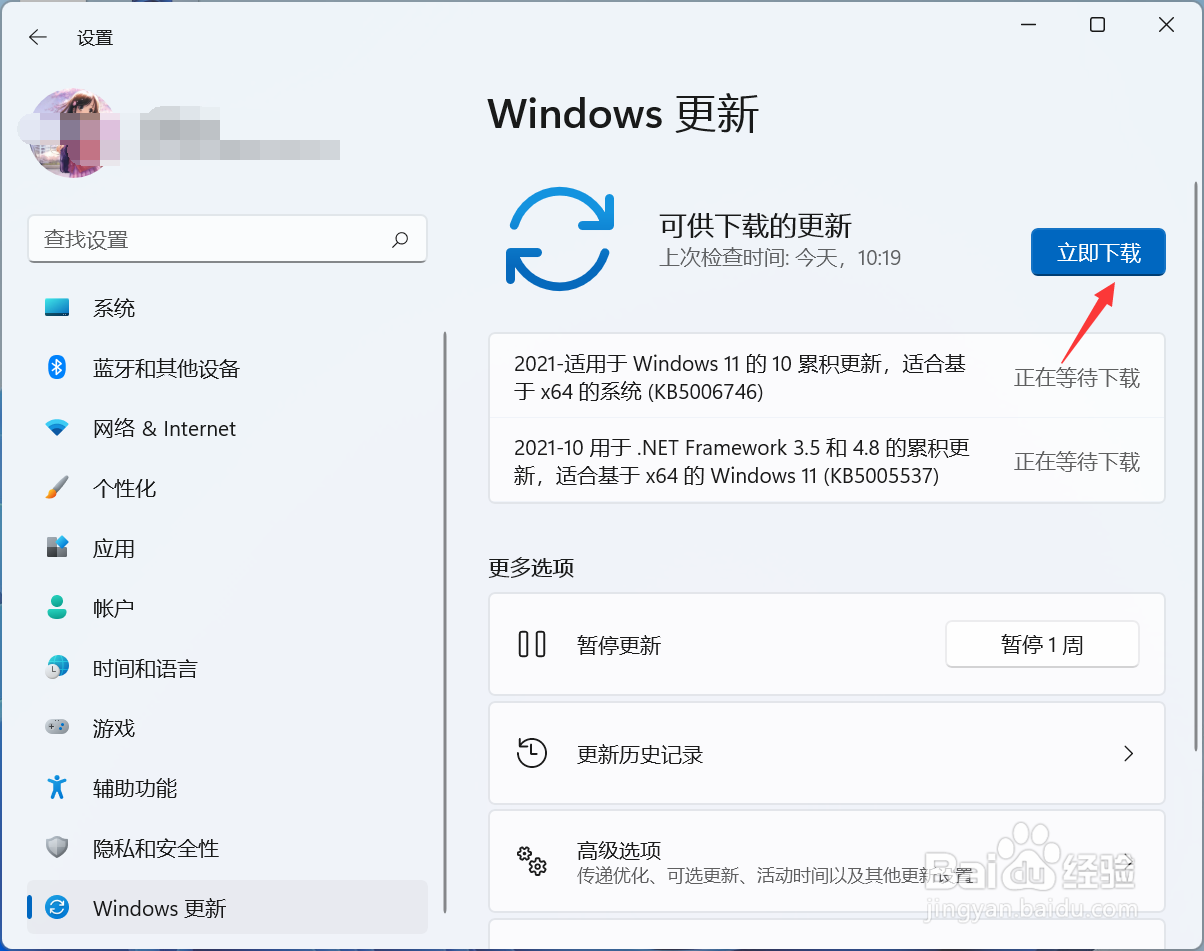Open 隐私和安全性 settings page
The height and width of the screenshot is (951, 1204).
tap(227, 848)
